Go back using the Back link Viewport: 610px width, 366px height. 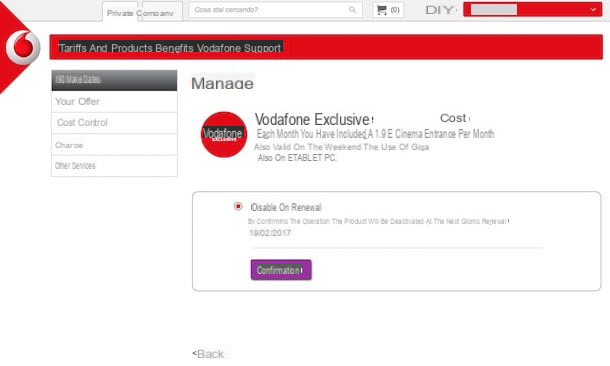tap(209, 354)
